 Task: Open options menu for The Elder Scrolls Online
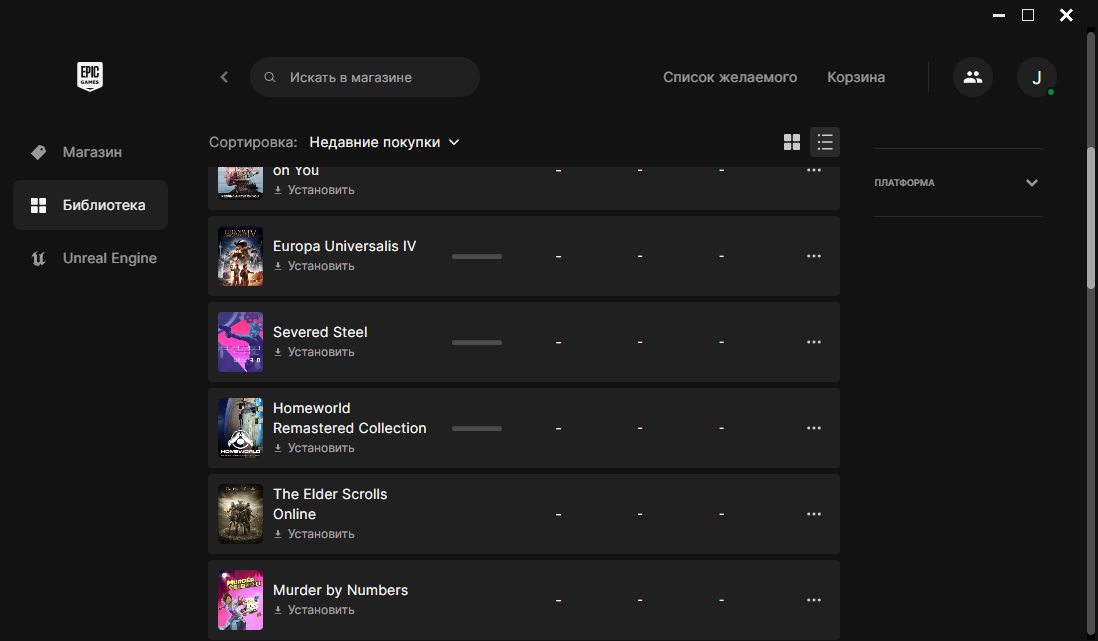coord(814,514)
